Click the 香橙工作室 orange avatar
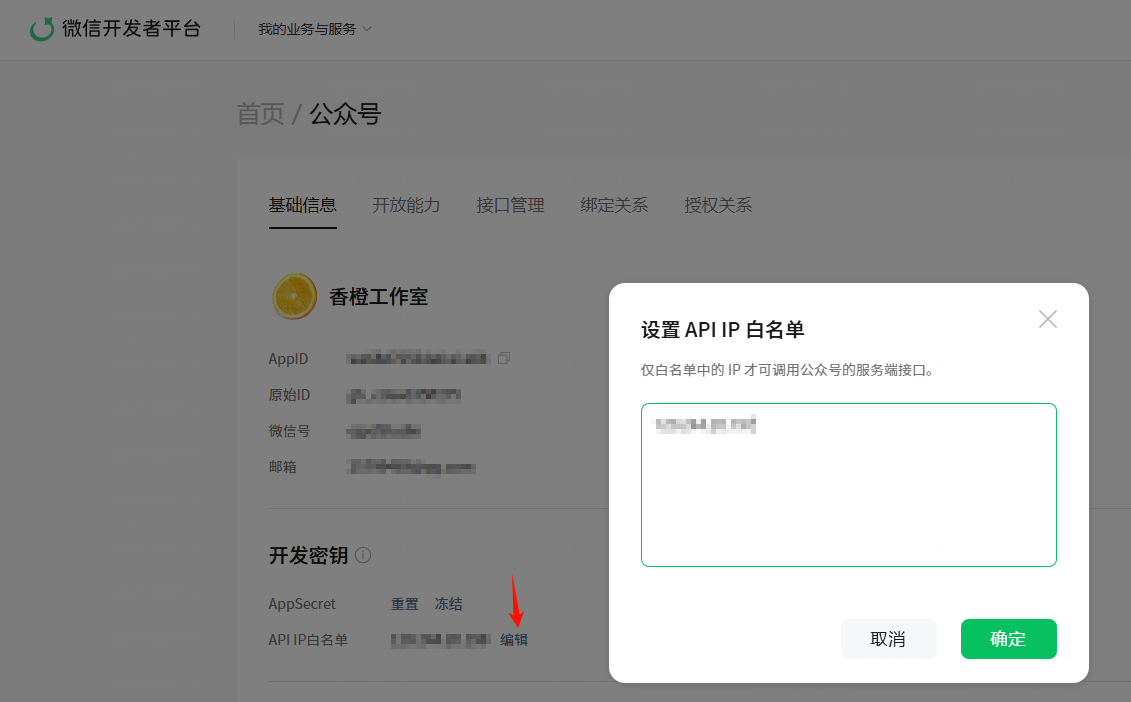Image resolution: width=1131 pixels, height=702 pixels. click(x=294, y=297)
